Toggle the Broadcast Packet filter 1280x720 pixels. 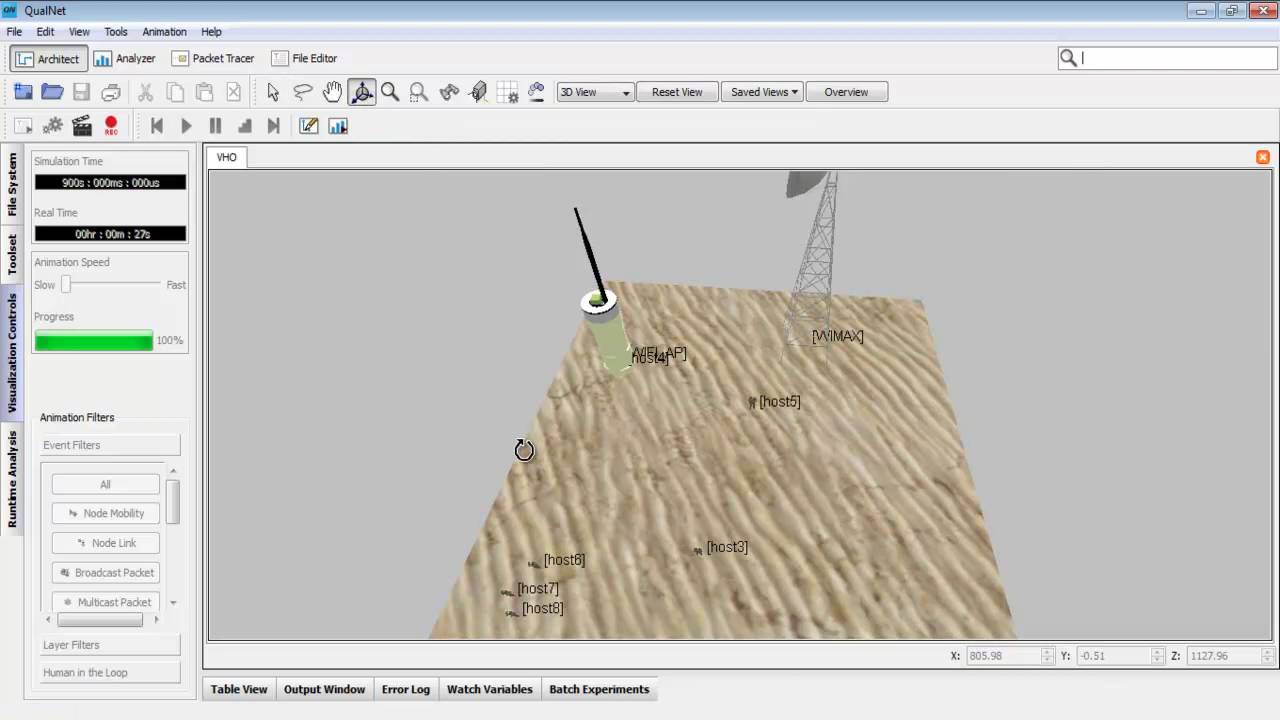[x=105, y=572]
